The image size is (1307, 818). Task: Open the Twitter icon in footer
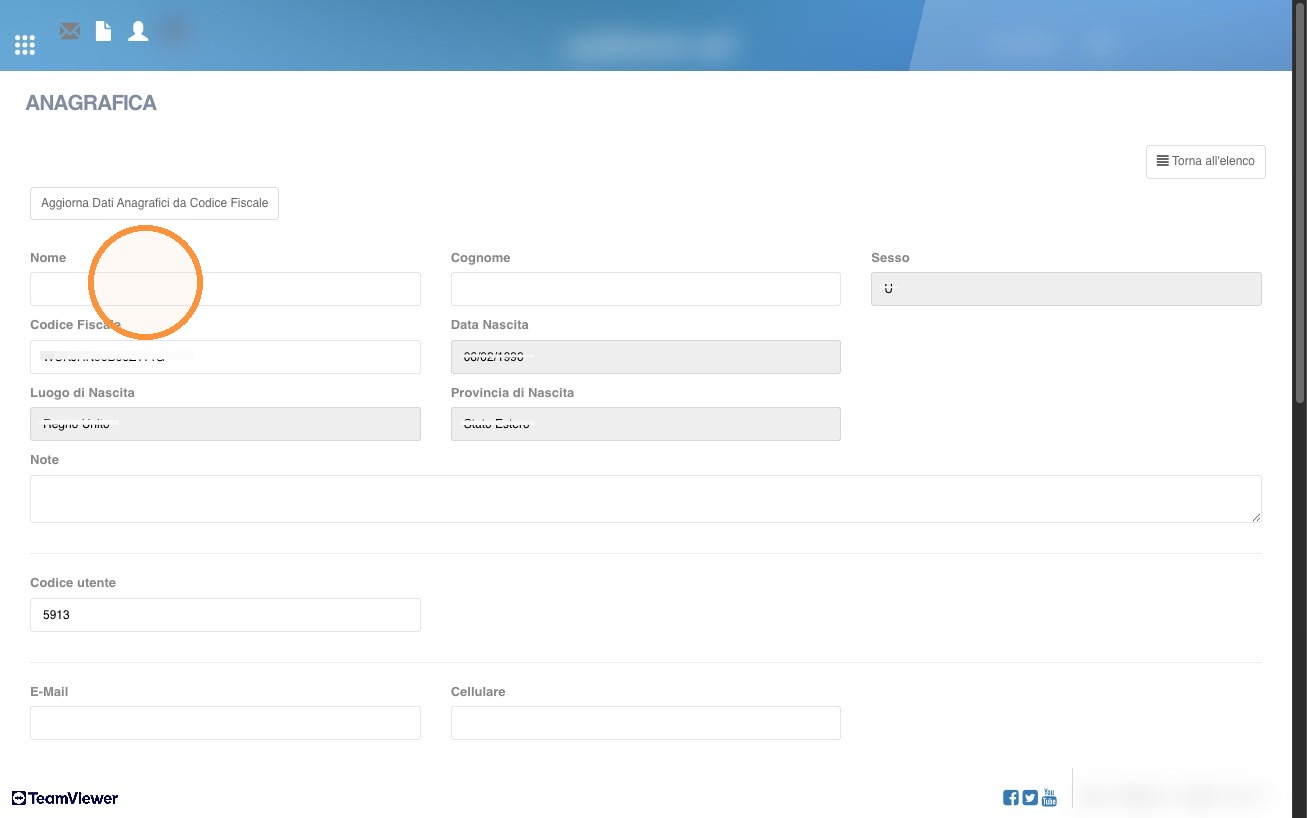[x=1030, y=798]
